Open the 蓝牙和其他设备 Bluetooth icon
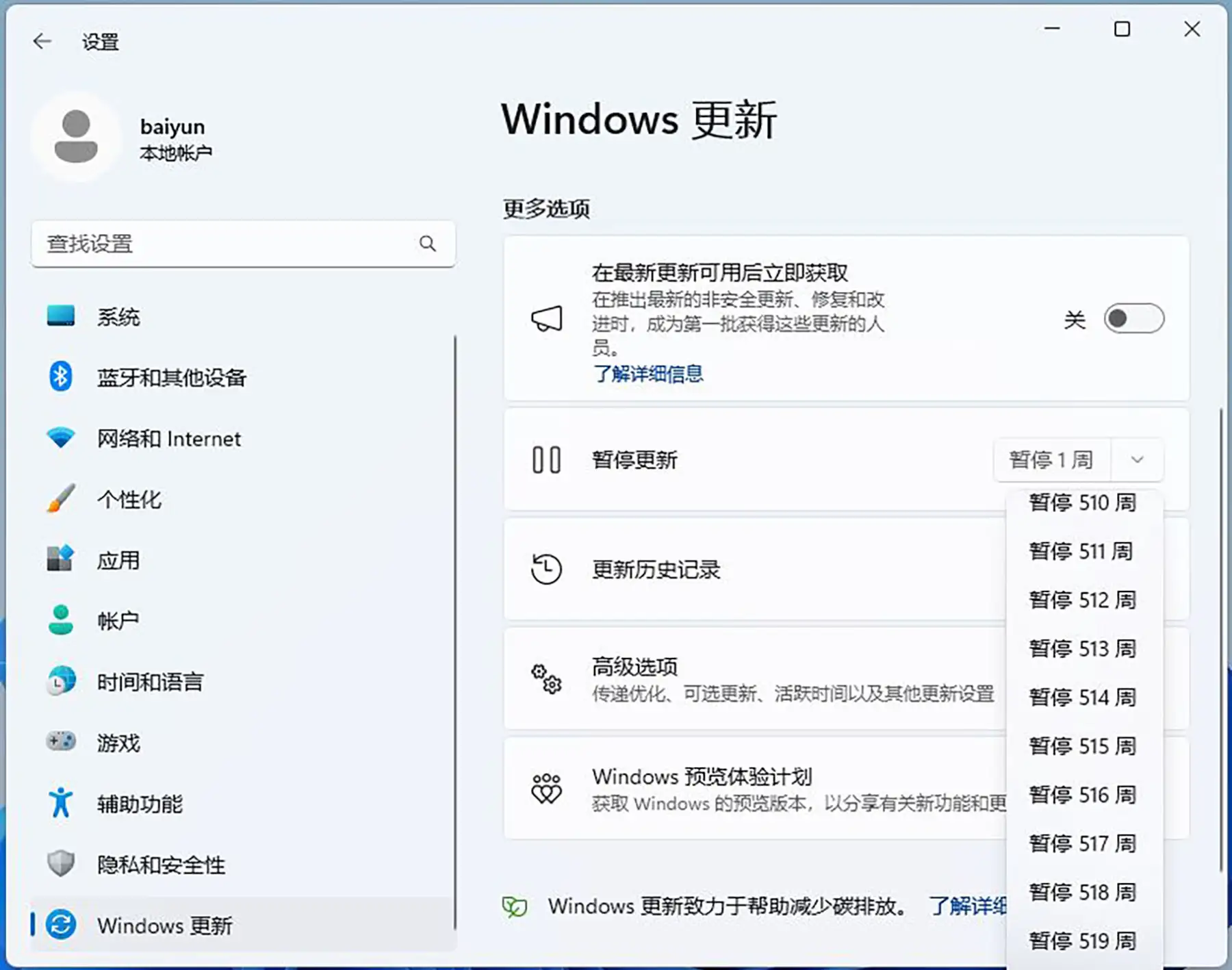 pyautogui.click(x=61, y=377)
